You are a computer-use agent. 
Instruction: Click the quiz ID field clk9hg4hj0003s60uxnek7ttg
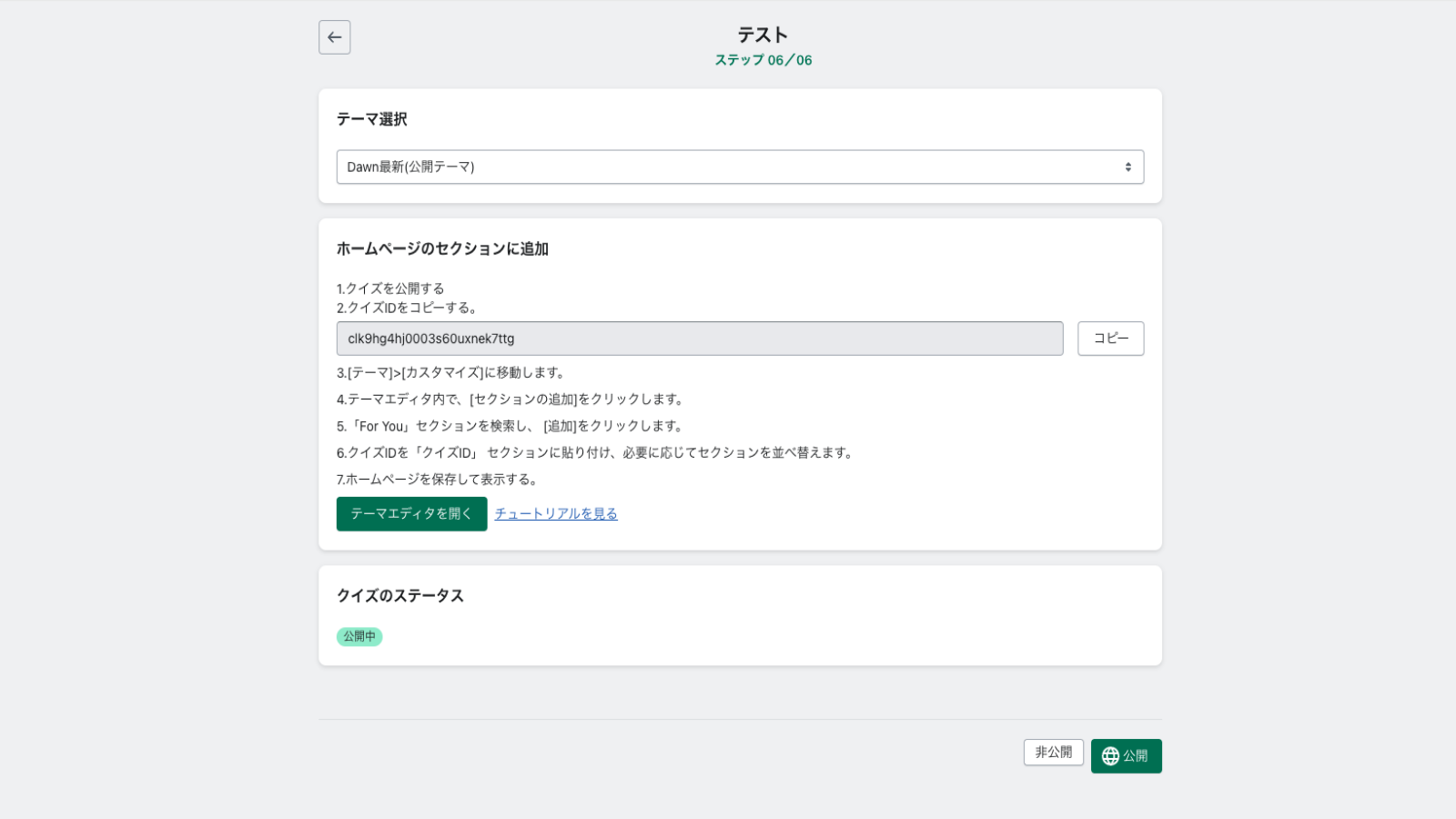(699, 339)
